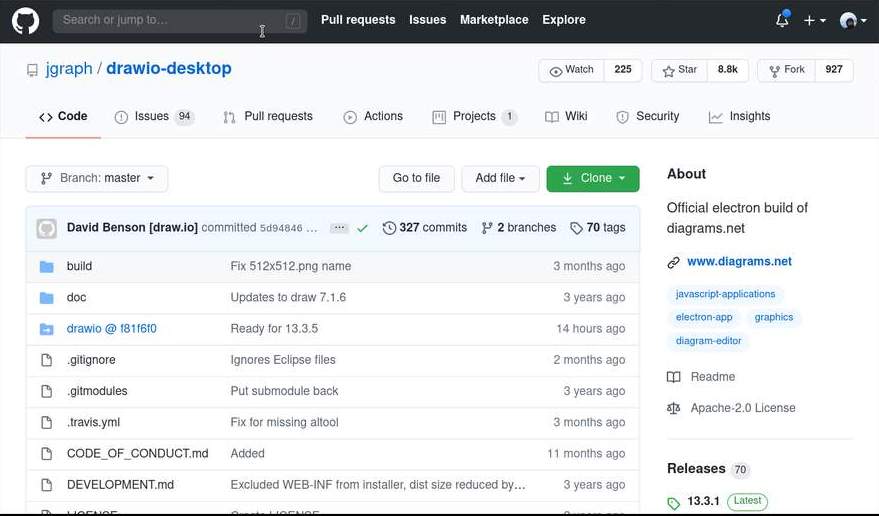Open the 70 tags link
879x516 pixels.
pos(598,228)
